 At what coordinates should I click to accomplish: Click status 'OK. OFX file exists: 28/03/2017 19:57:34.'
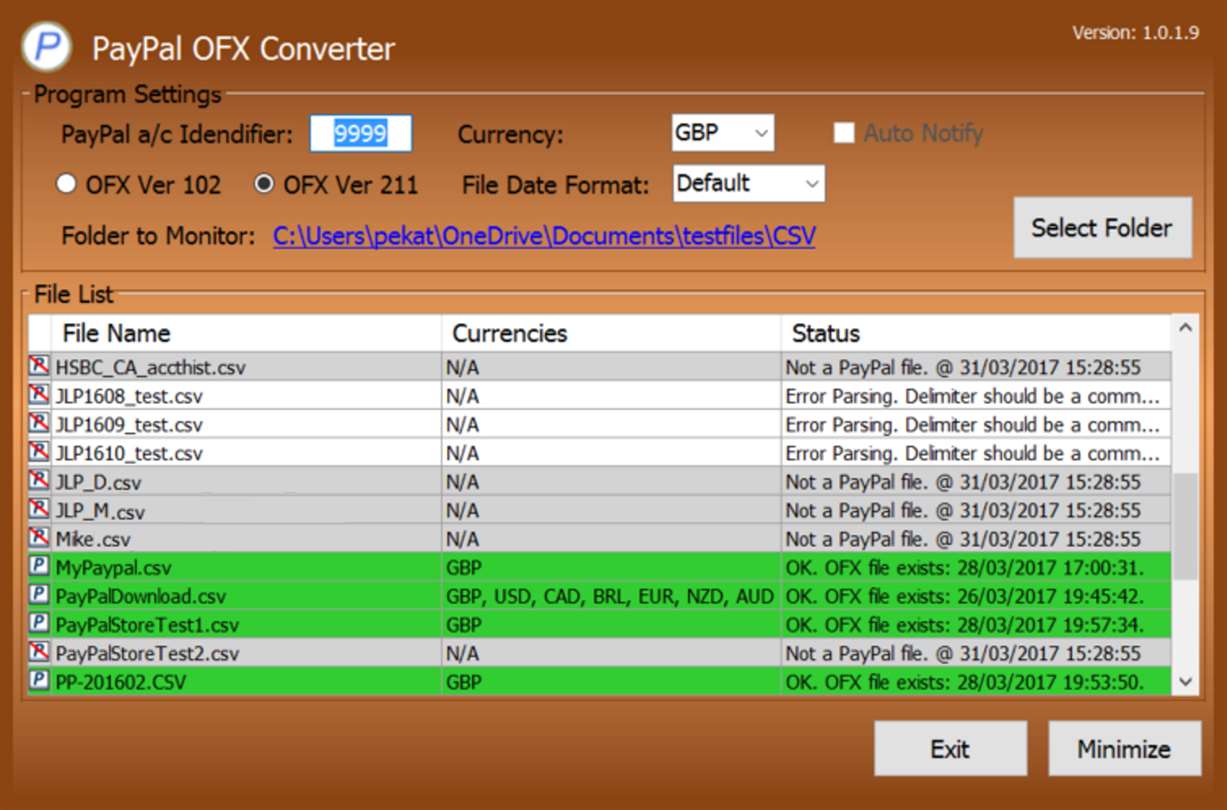coord(964,625)
